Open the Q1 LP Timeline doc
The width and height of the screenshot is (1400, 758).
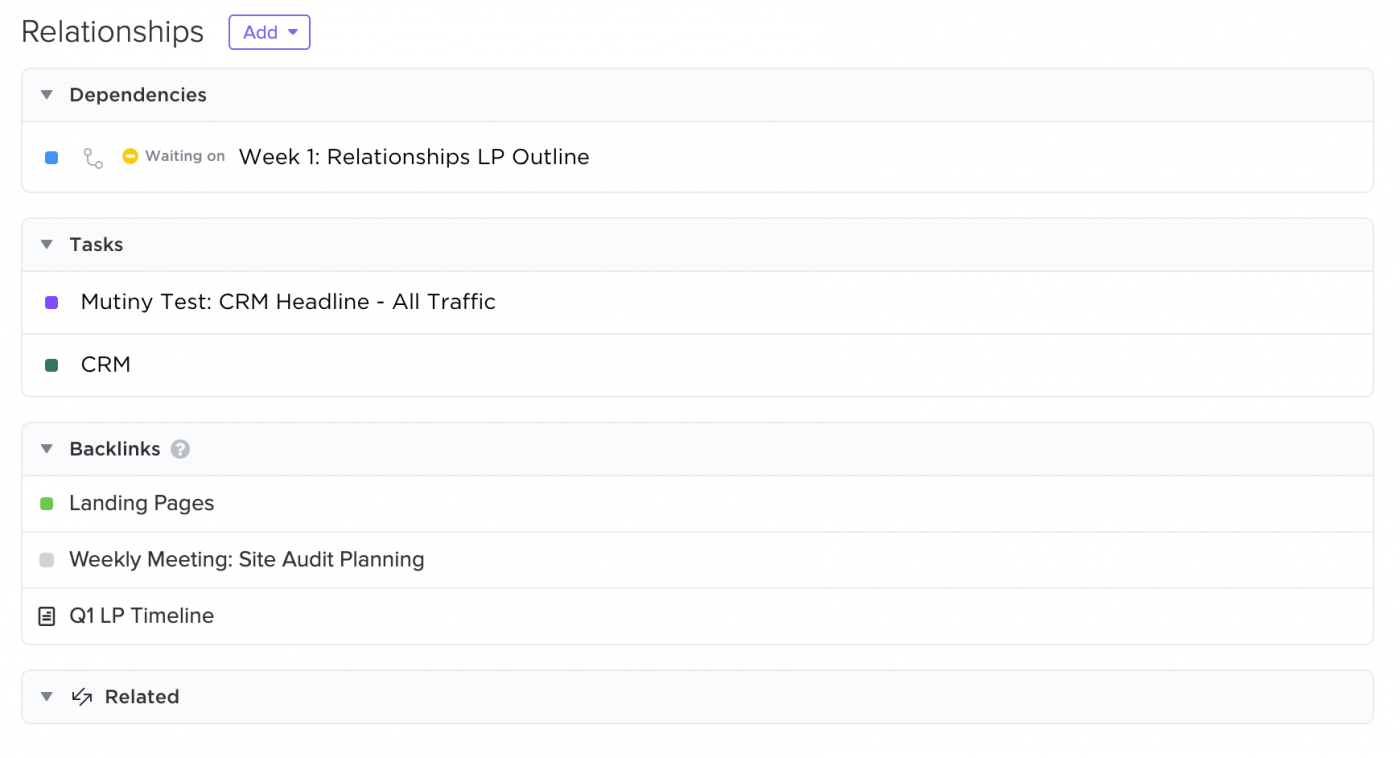pyautogui.click(x=141, y=616)
